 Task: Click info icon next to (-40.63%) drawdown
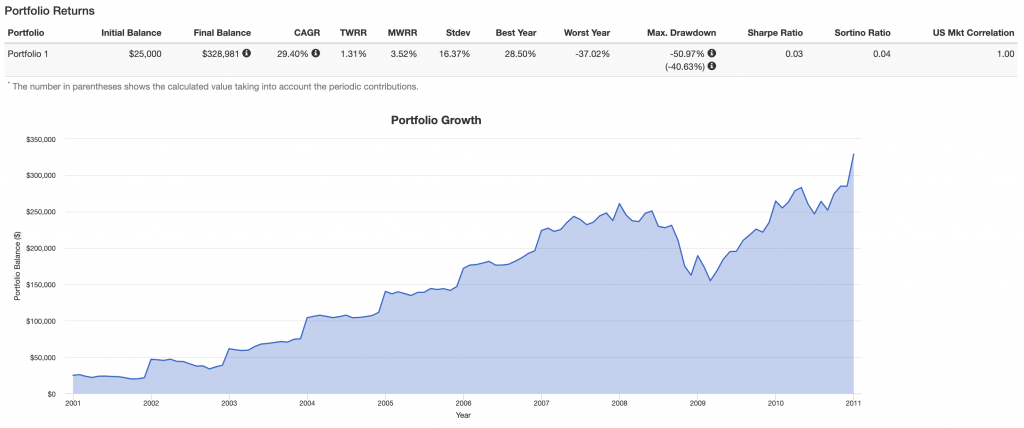[711, 66]
